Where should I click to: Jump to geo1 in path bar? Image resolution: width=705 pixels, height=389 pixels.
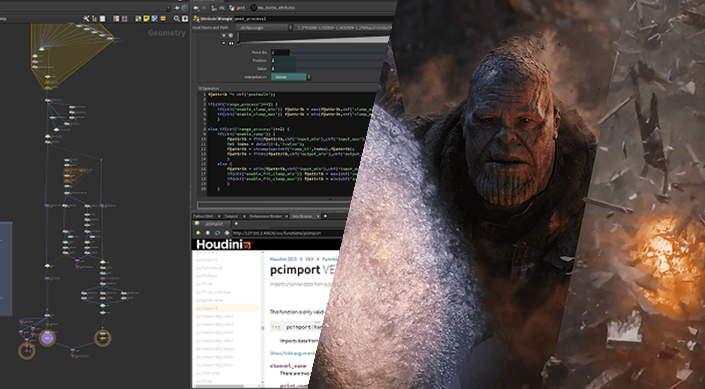coord(236,8)
